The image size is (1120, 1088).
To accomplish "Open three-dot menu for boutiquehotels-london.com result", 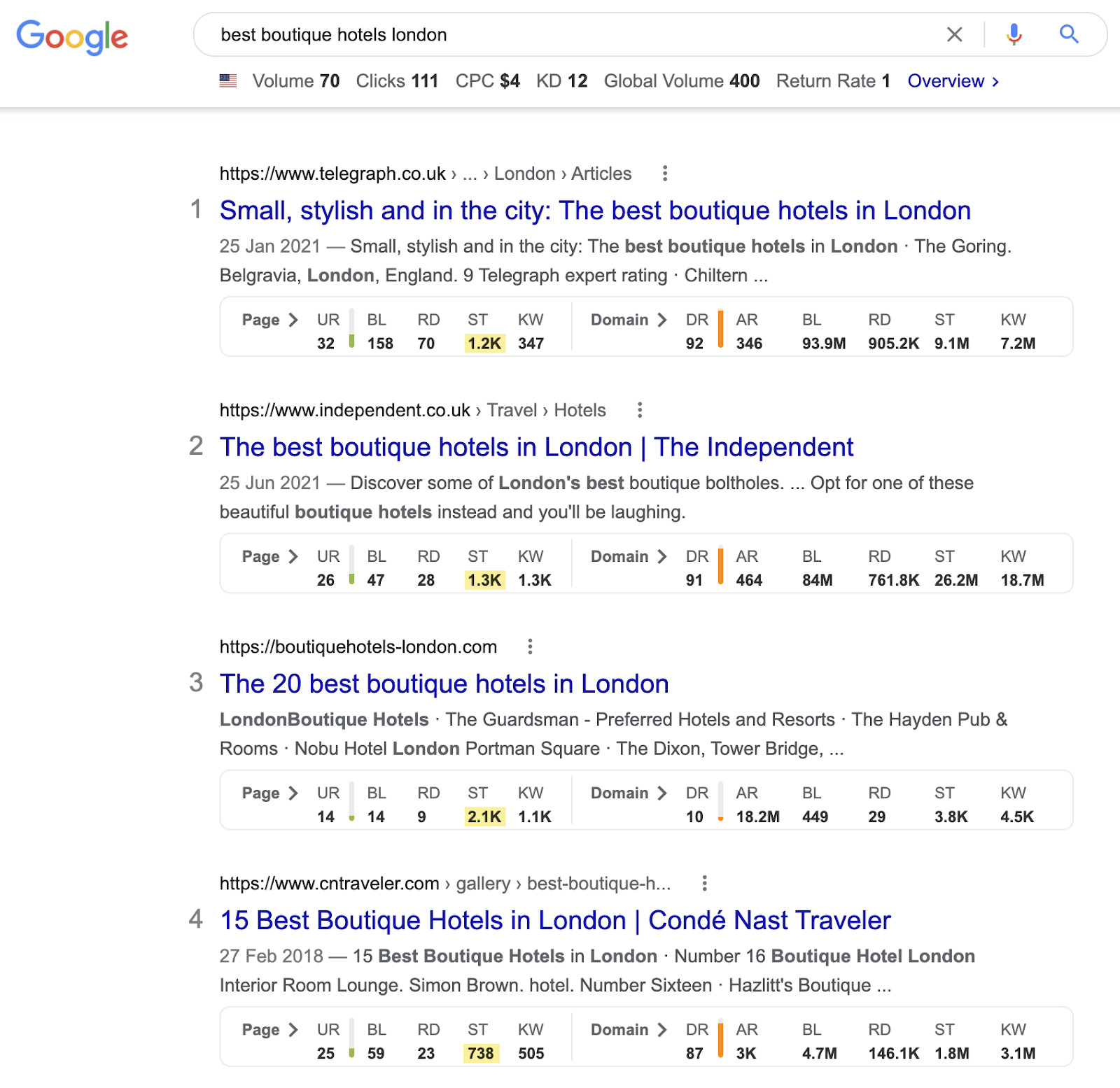I will point(530,647).
